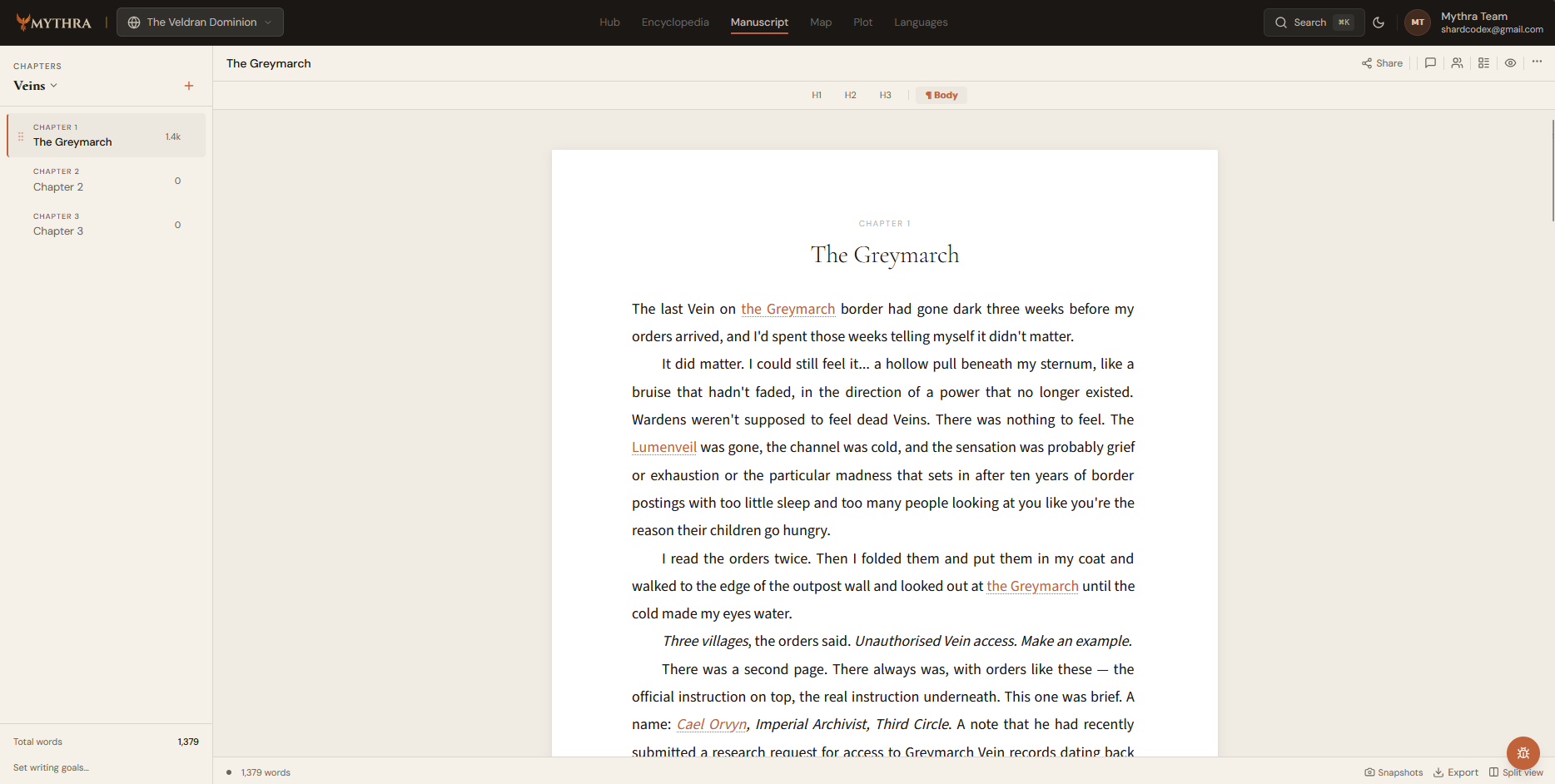This screenshot has width=1555, height=784.
Task: Open The Veldran Dominion world dropdown
Action: point(200,22)
